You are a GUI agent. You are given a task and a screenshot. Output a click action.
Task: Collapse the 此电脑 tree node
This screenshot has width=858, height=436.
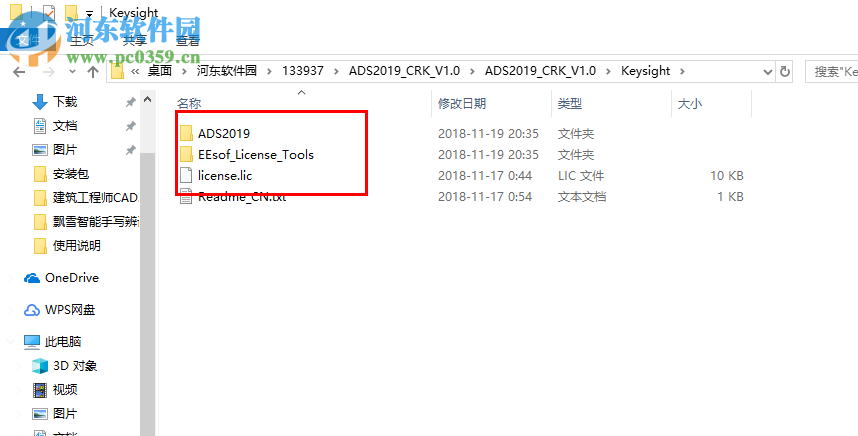pyautogui.click(x=11, y=342)
